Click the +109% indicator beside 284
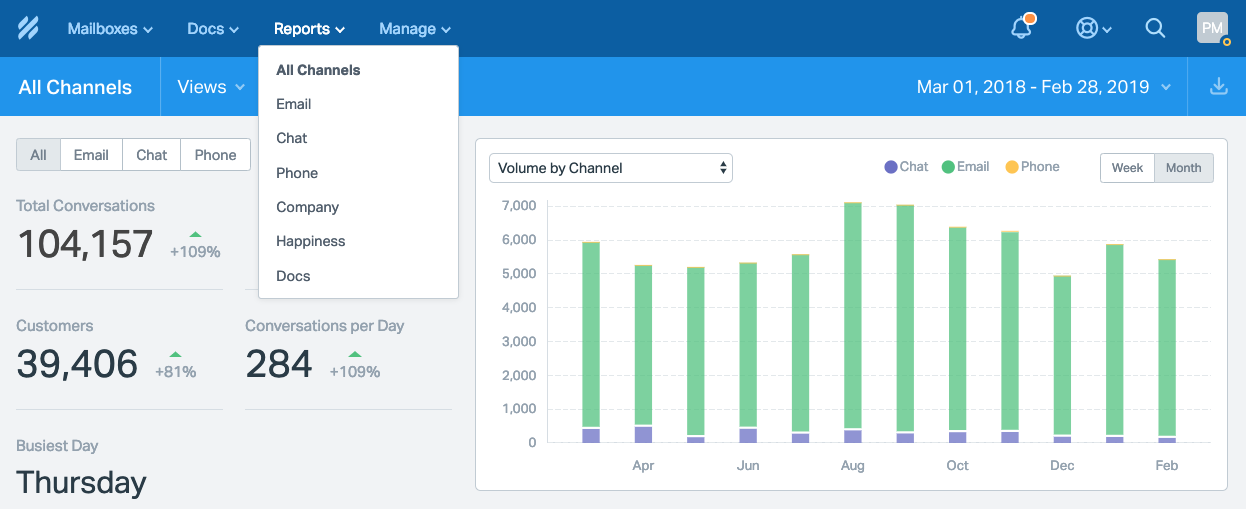Screen dimensions: 1246x509 355,365
